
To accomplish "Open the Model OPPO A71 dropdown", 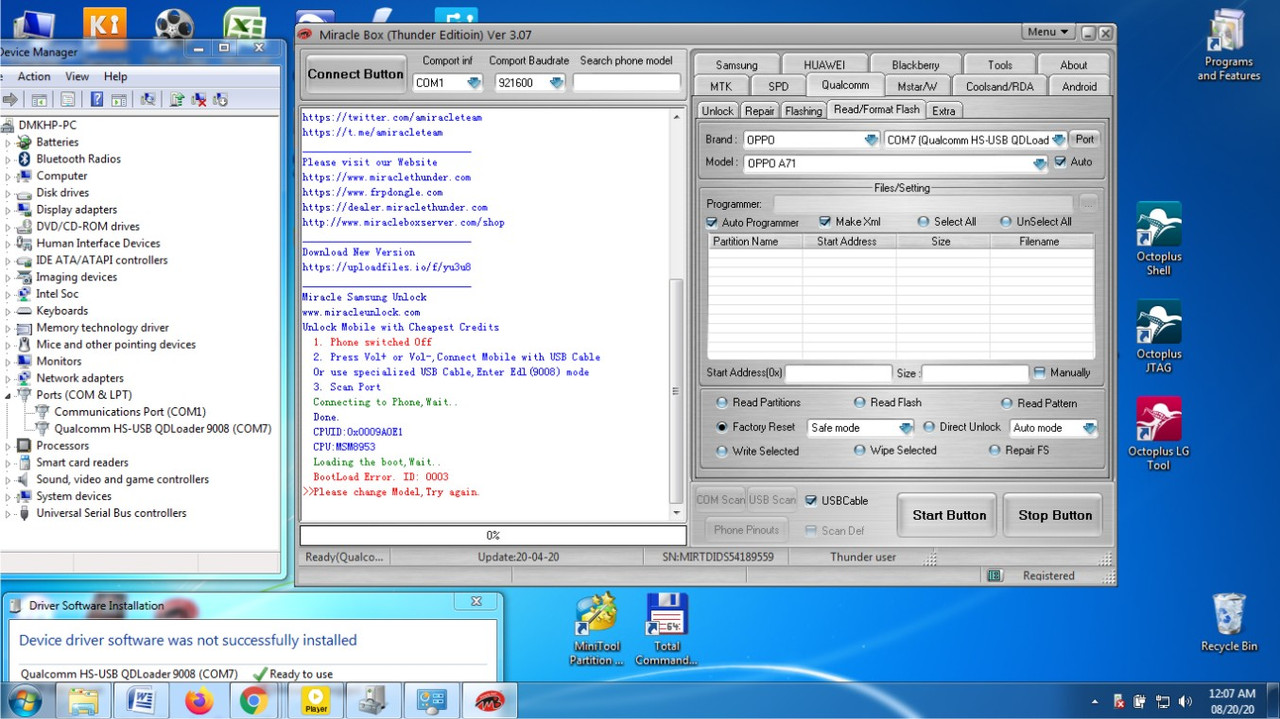I will click(1040, 163).
